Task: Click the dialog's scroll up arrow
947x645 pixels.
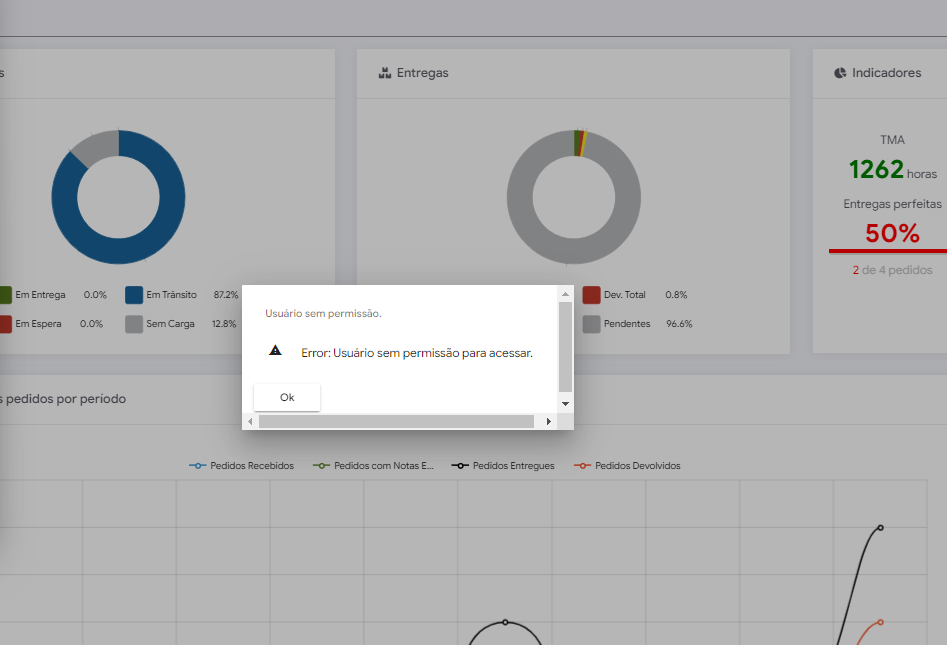Action: [x=565, y=294]
